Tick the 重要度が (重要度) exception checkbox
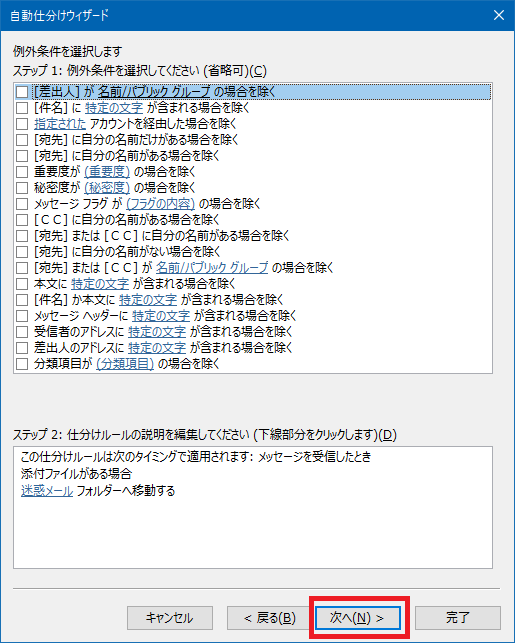Viewport: 515px width, 643px height. pos(22,172)
